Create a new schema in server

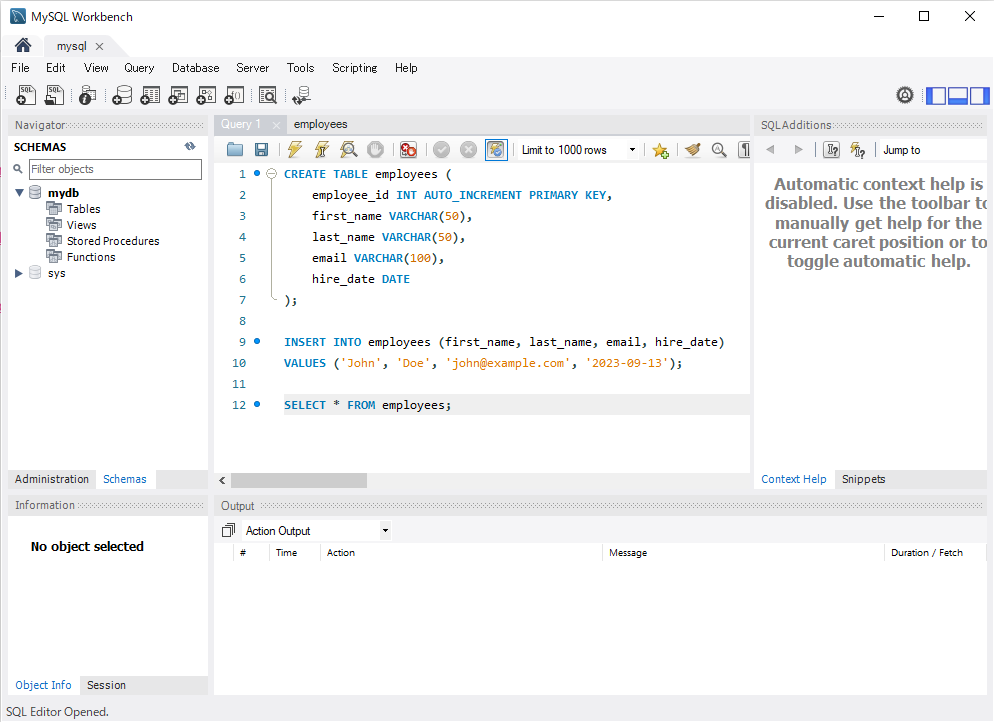tap(122, 96)
